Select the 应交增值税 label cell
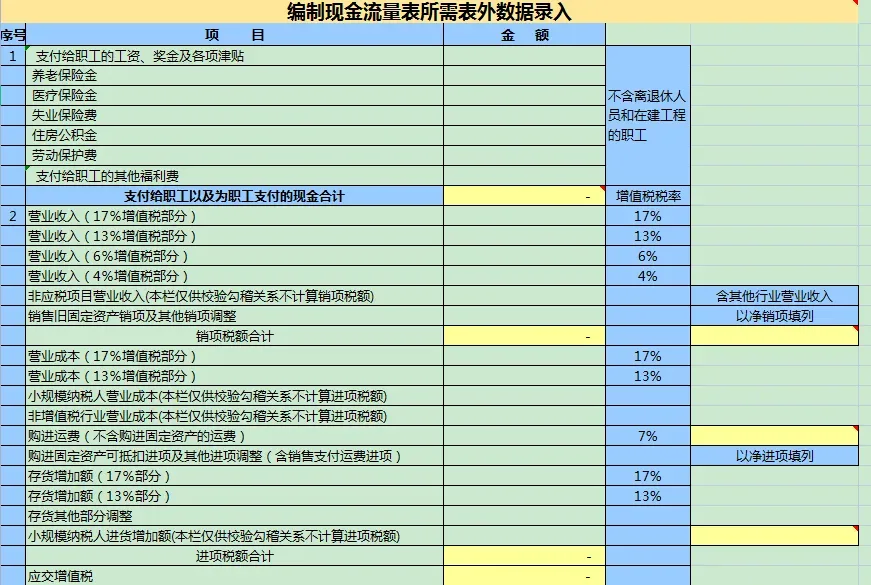This screenshot has width=871, height=585. coord(234,576)
